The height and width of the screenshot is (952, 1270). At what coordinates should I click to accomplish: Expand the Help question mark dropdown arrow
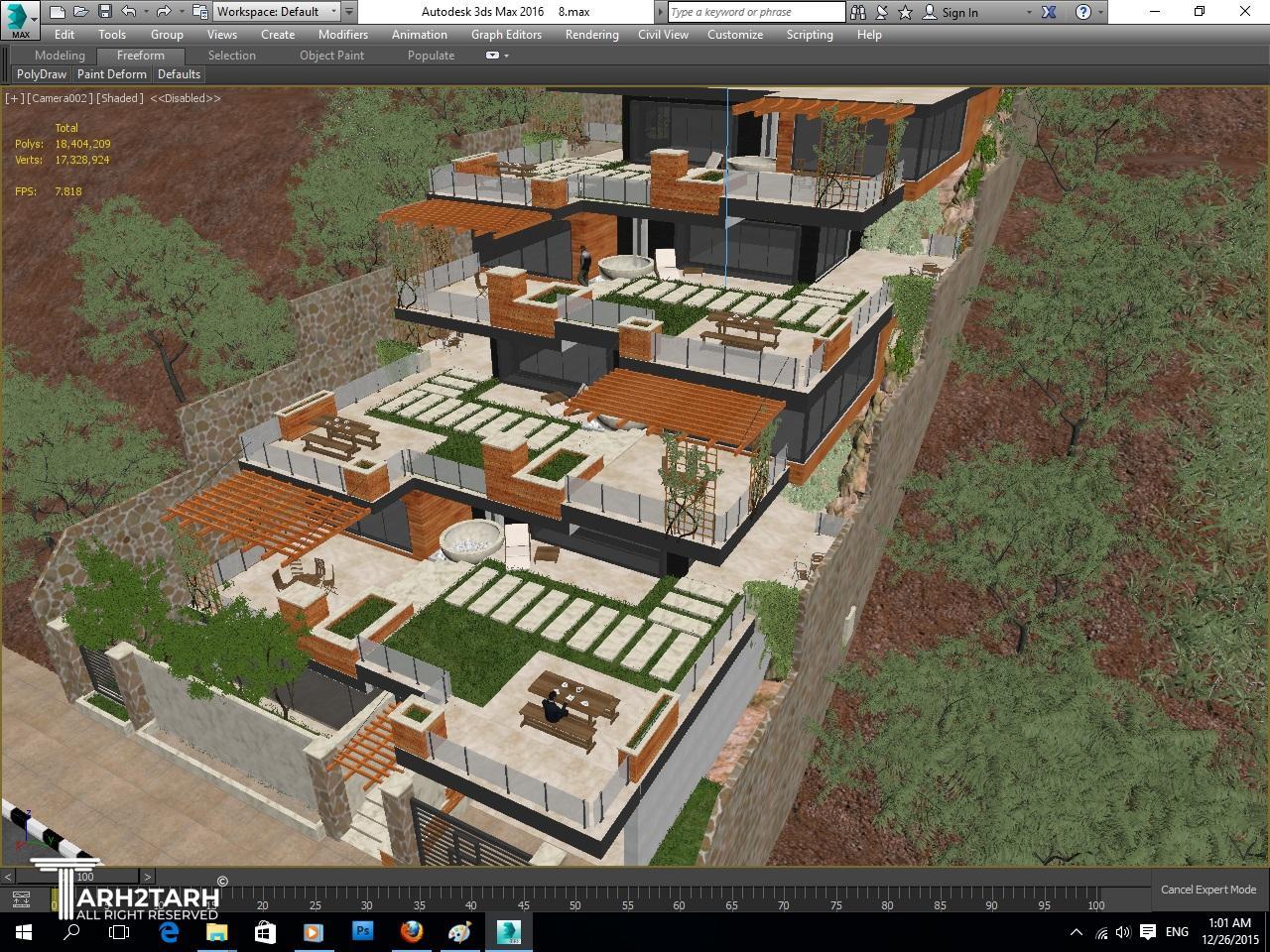click(x=1100, y=12)
